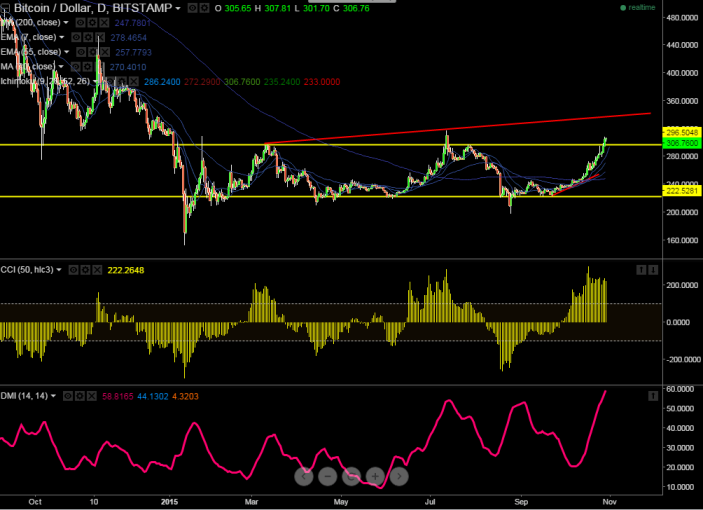Click the 160.0000 price axis label

click(683, 240)
